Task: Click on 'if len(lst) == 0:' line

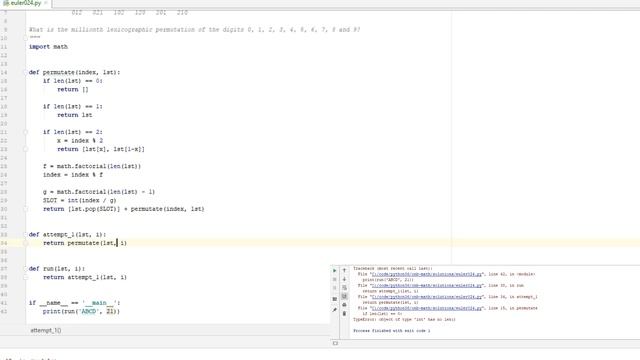Action: click(x=73, y=81)
